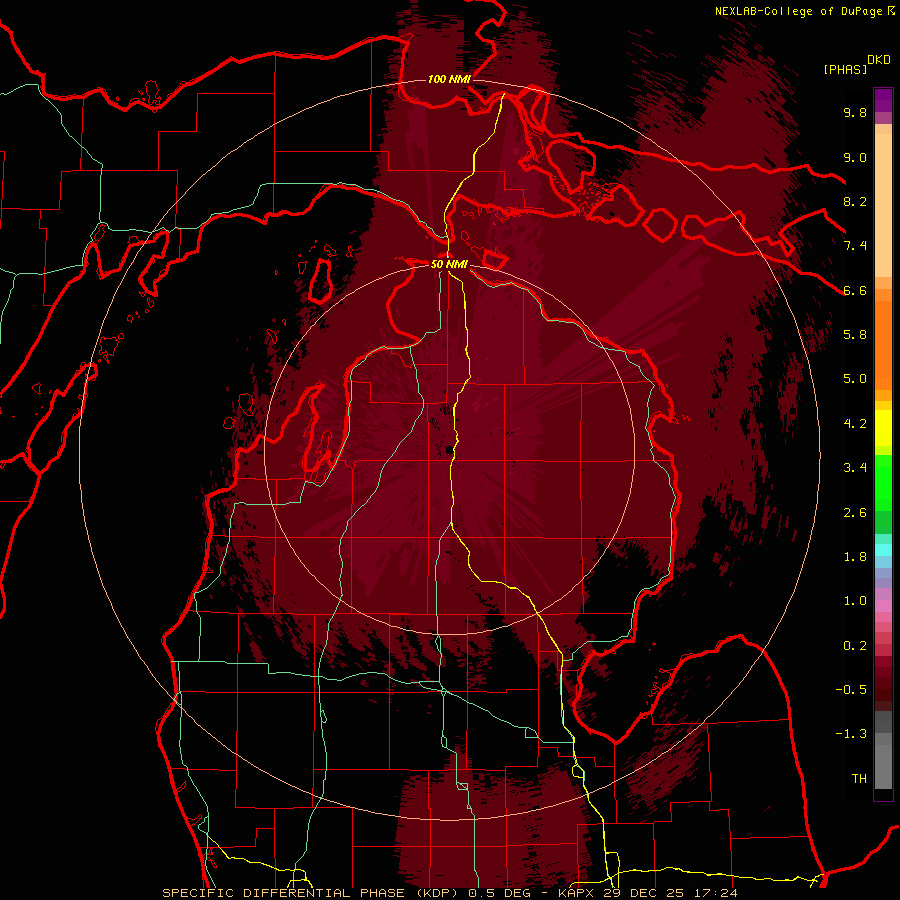Viewport: 900px width, 900px height.
Task: Pick the purple swatch atop the color bar
Action: tap(883, 100)
